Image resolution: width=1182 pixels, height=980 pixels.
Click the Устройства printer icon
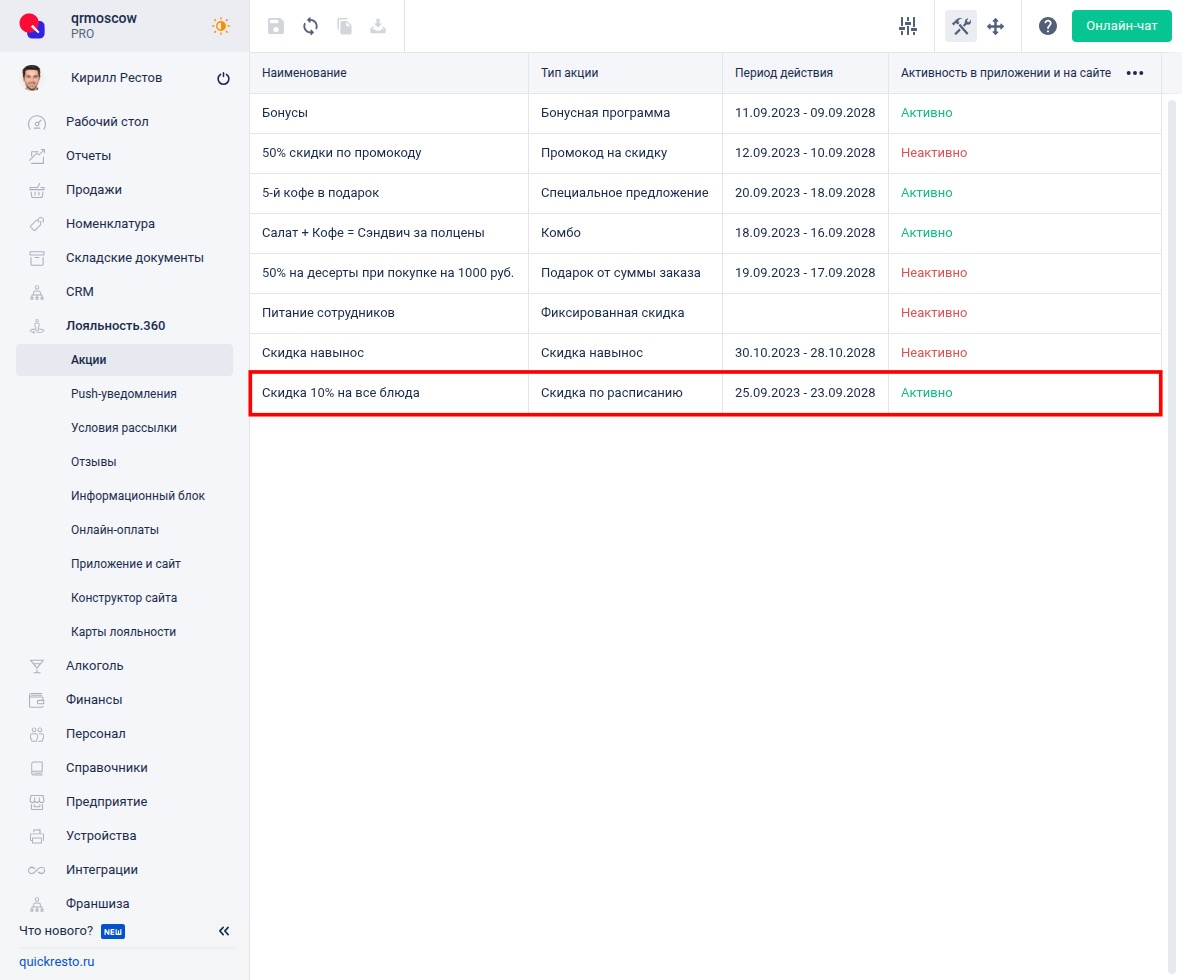click(x=36, y=835)
